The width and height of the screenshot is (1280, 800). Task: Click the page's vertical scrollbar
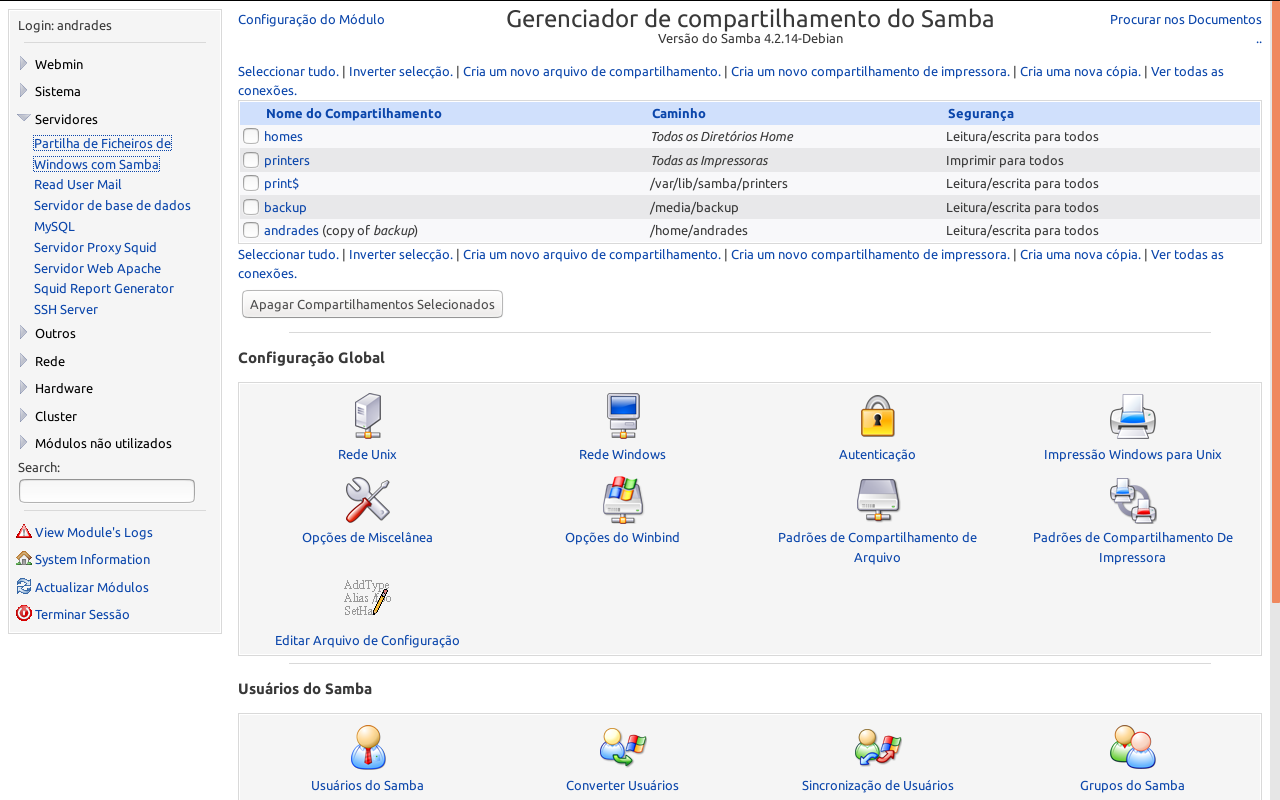click(1275, 300)
